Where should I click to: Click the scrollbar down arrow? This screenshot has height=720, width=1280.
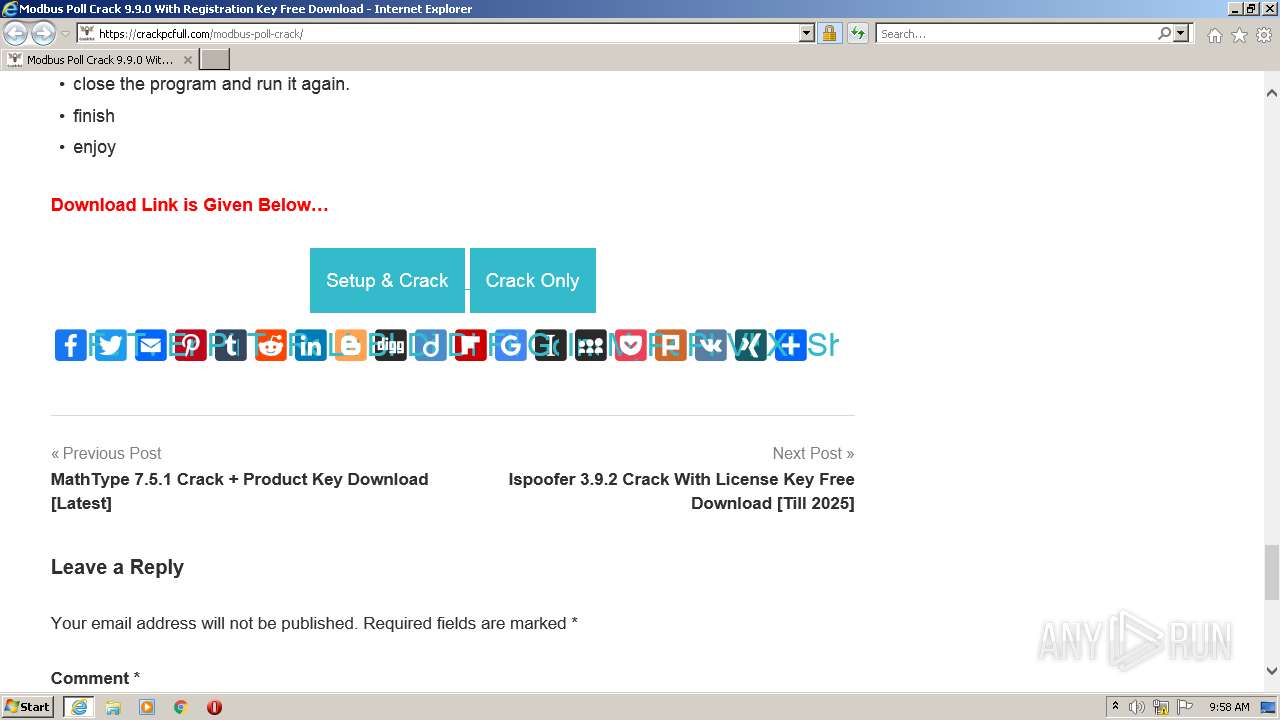pyautogui.click(x=1271, y=671)
